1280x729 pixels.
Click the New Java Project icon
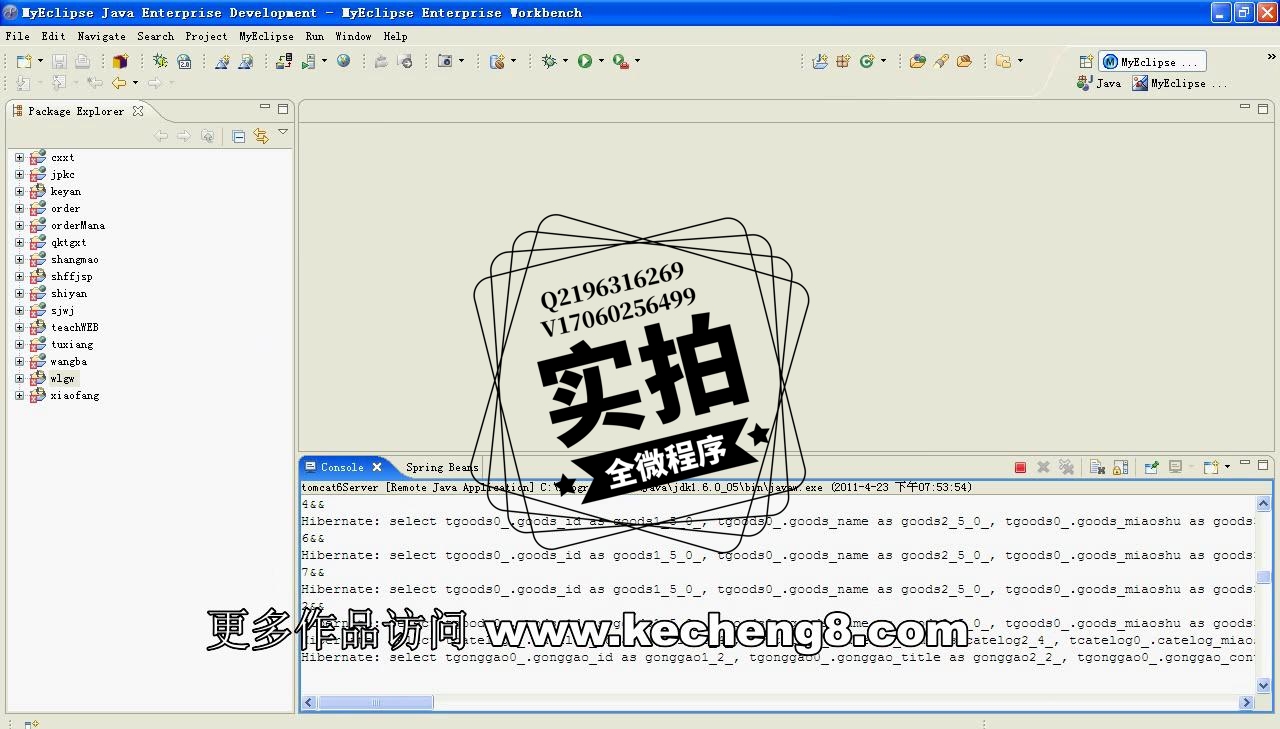coord(820,61)
